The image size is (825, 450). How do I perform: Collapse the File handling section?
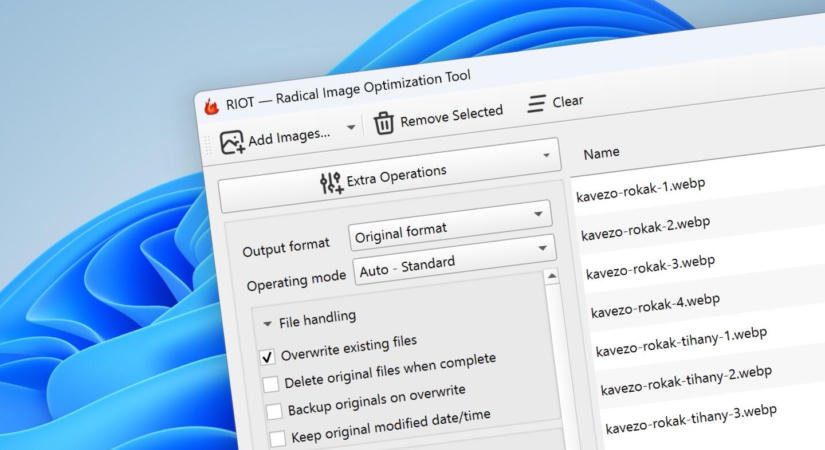pyautogui.click(x=267, y=323)
